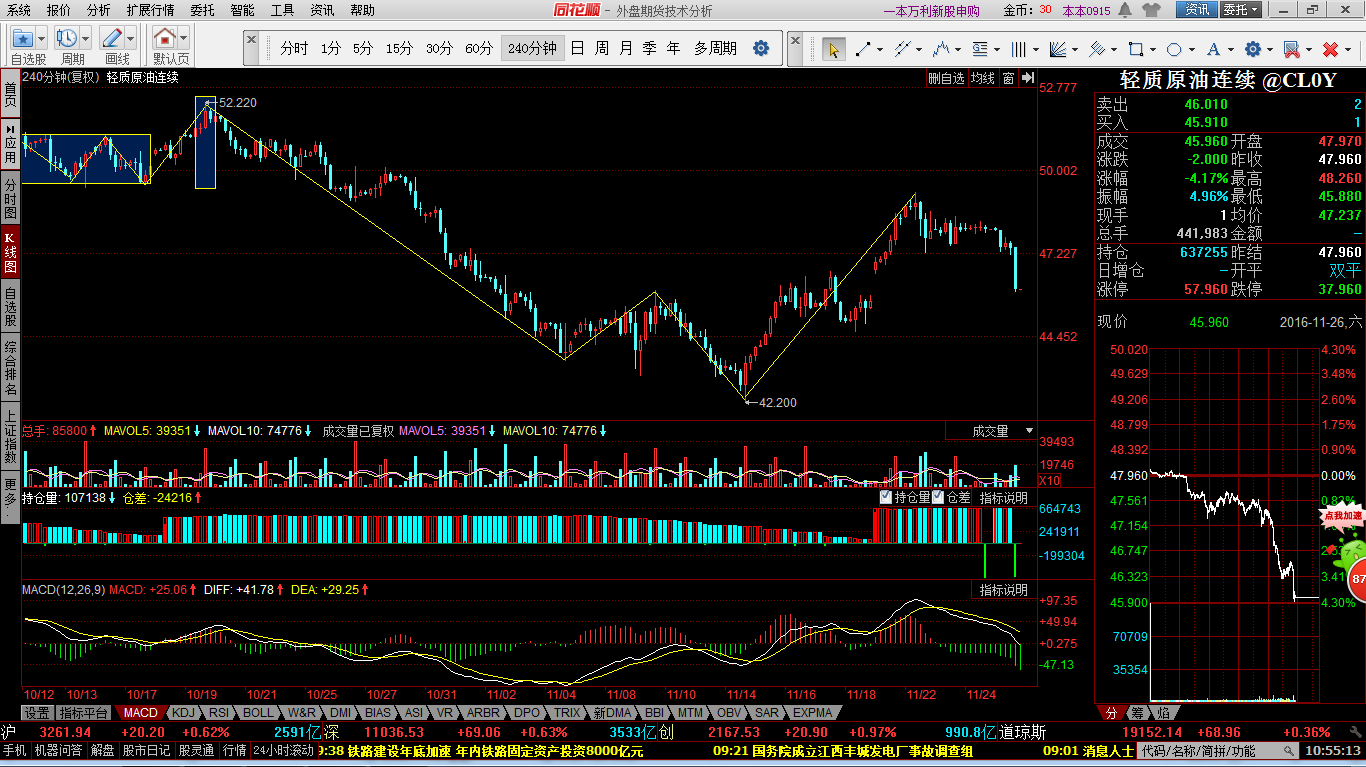The height and width of the screenshot is (767, 1366).
Task: Open the 机器问答 status bar button
Action: coord(58,750)
